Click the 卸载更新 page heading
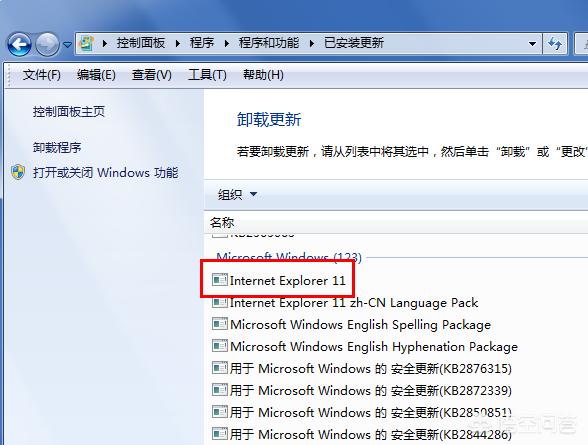 (269, 120)
